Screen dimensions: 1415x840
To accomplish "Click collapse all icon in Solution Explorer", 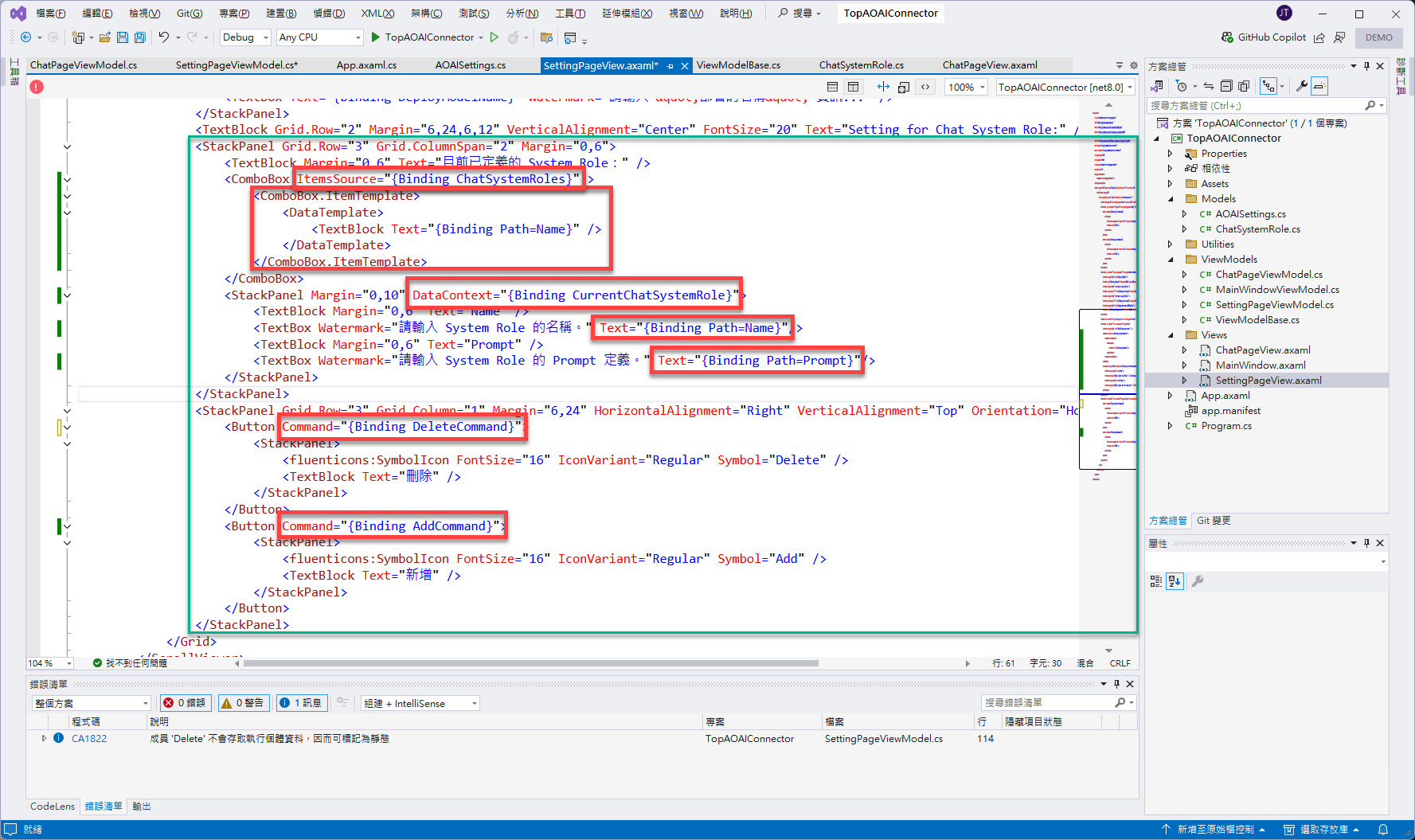I will [x=1226, y=86].
